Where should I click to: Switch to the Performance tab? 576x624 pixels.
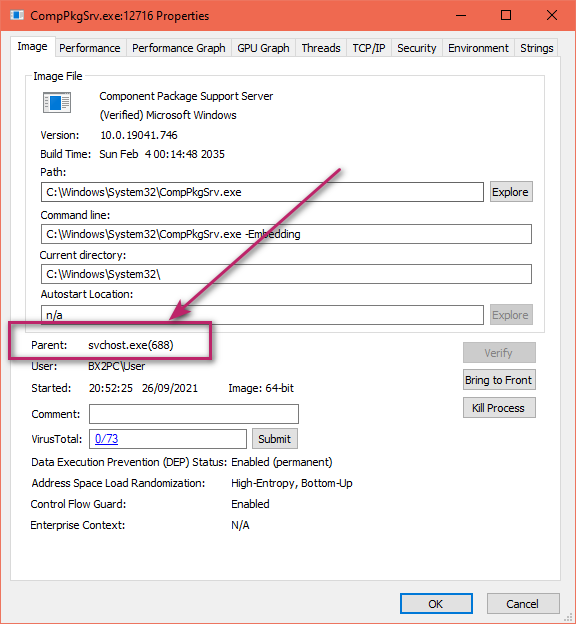[x=90, y=48]
